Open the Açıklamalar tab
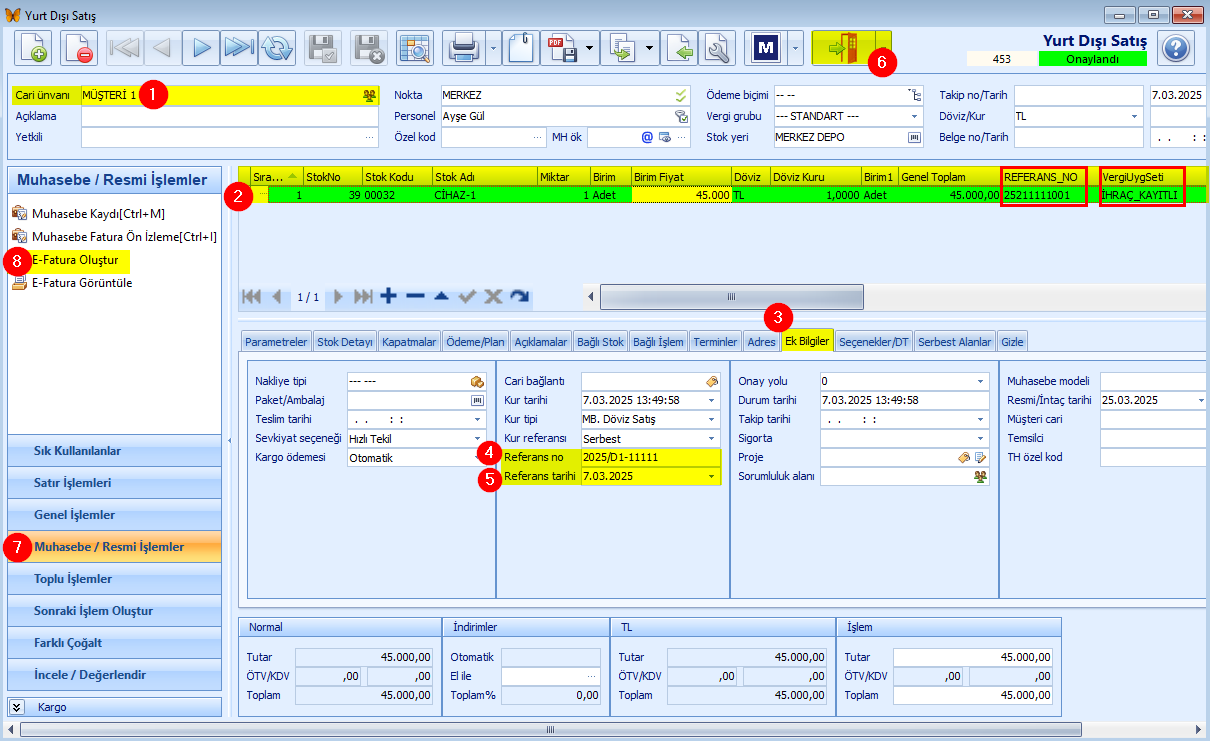 [540, 341]
